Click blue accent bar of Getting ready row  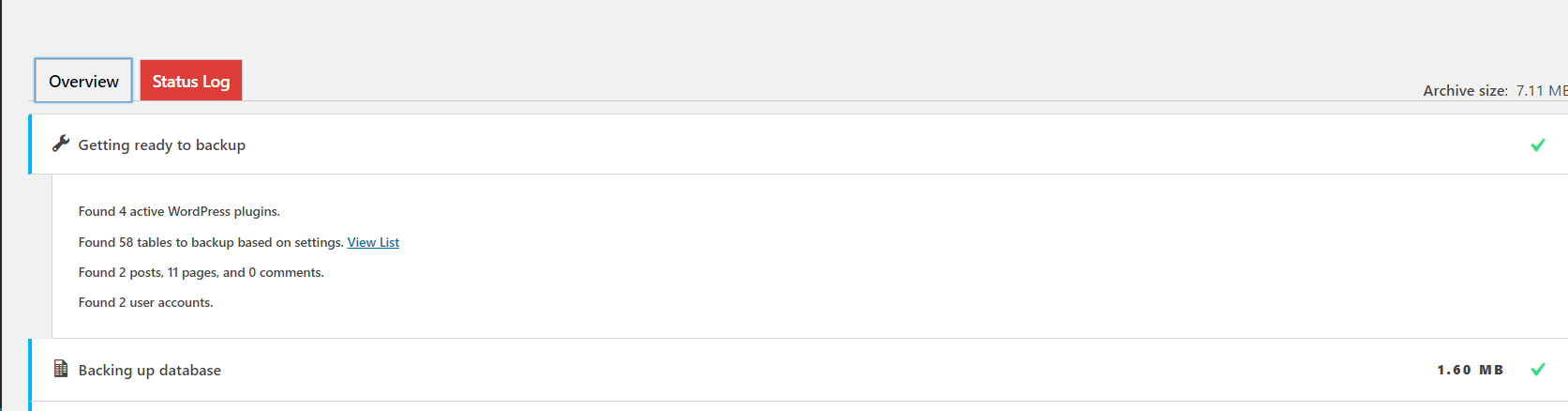[30, 145]
